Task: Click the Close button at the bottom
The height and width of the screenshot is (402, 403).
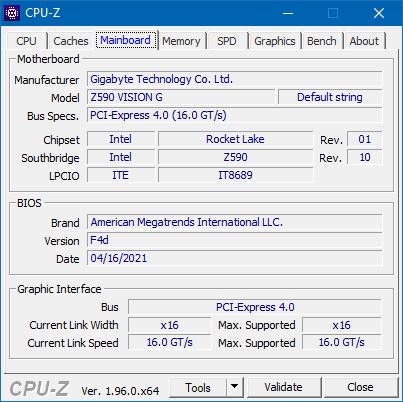Action: [x=360, y=388]
